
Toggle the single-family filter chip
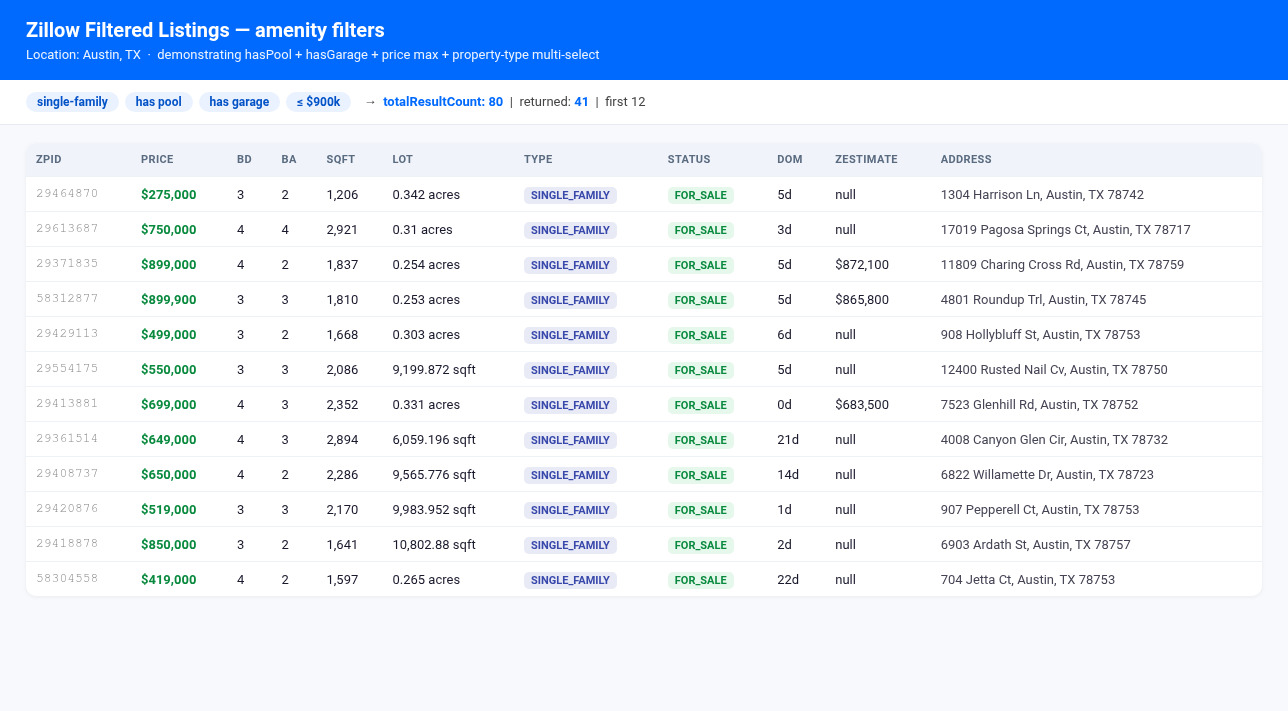72,102
